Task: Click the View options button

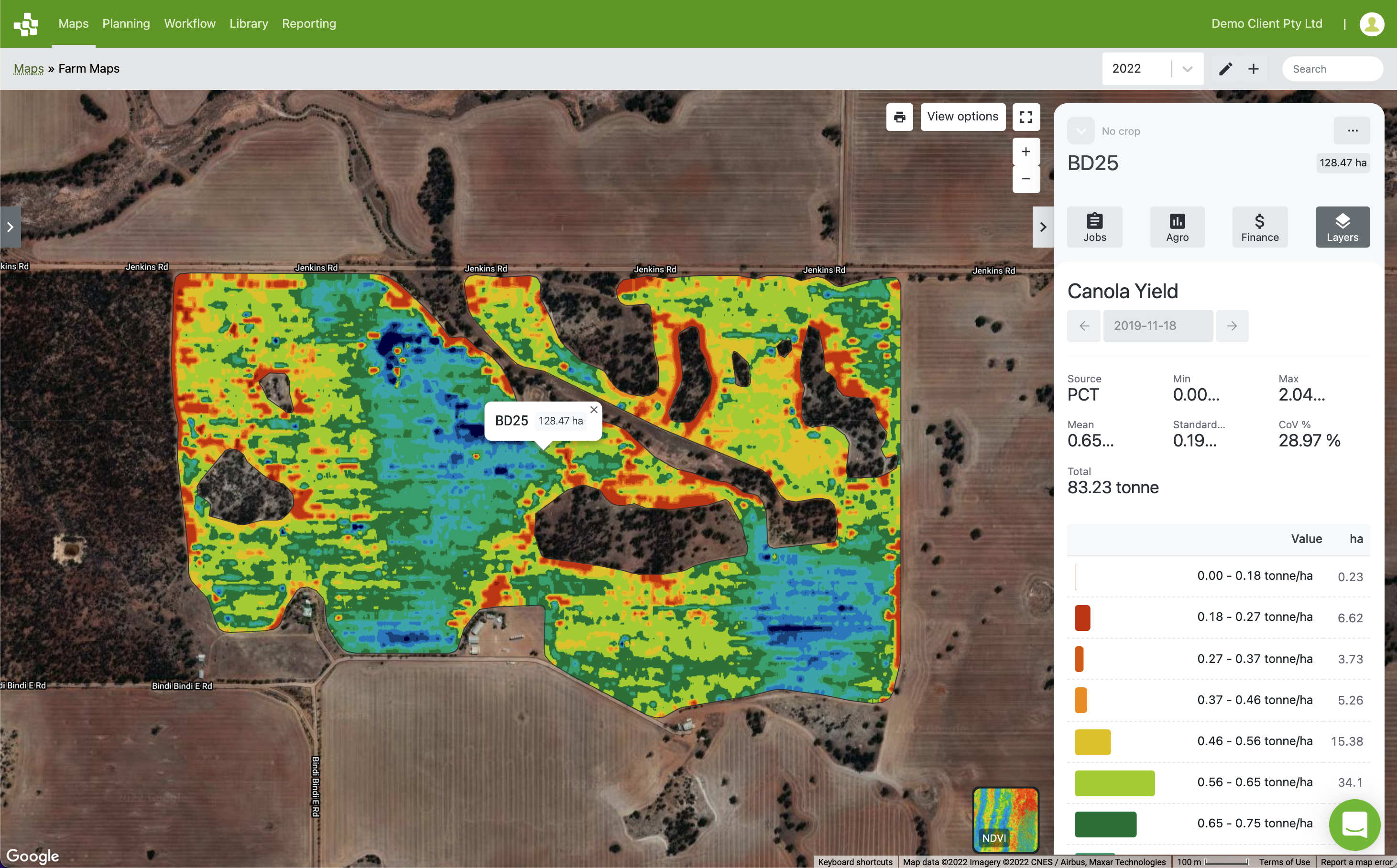Action: click(963, 117)
